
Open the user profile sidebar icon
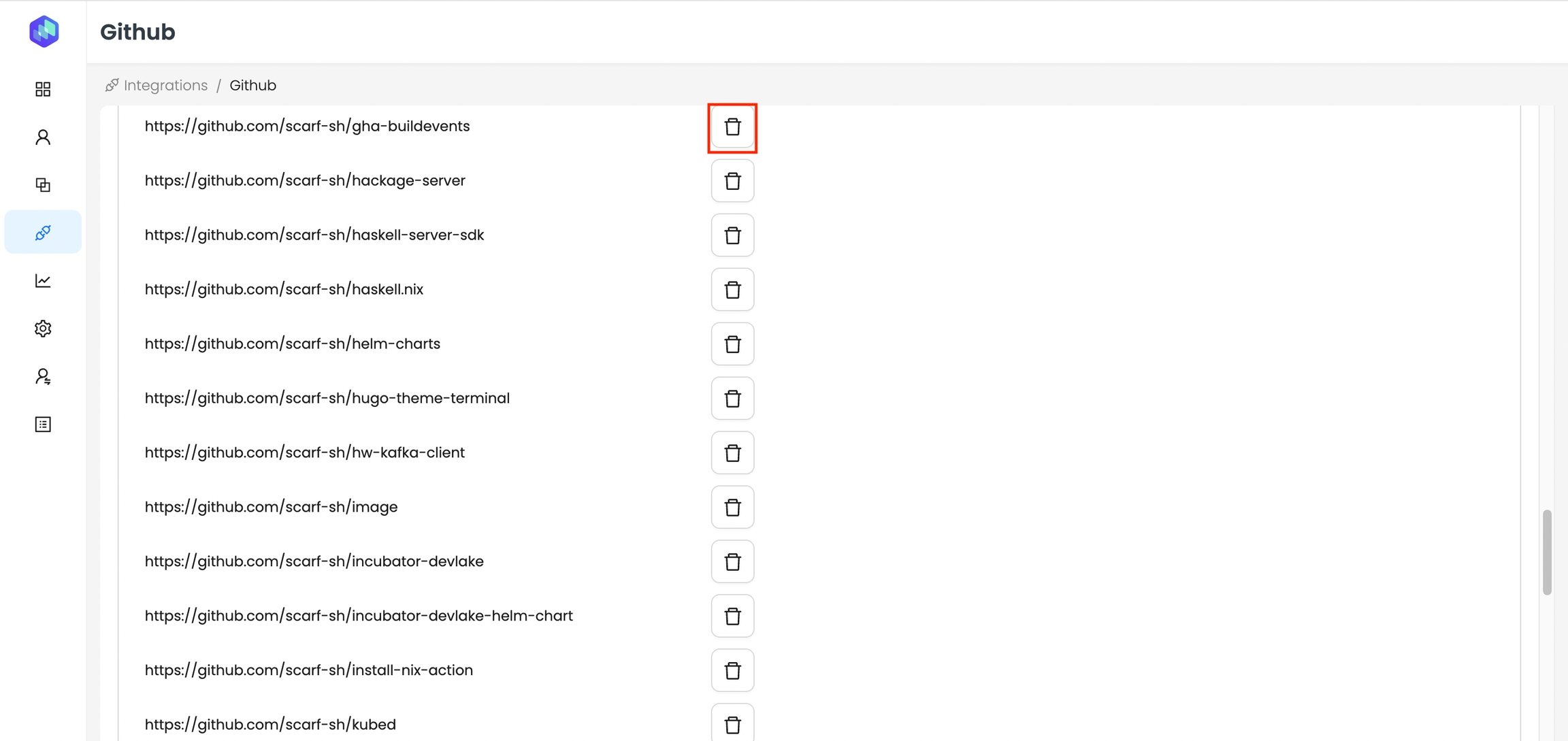point(43,137)
